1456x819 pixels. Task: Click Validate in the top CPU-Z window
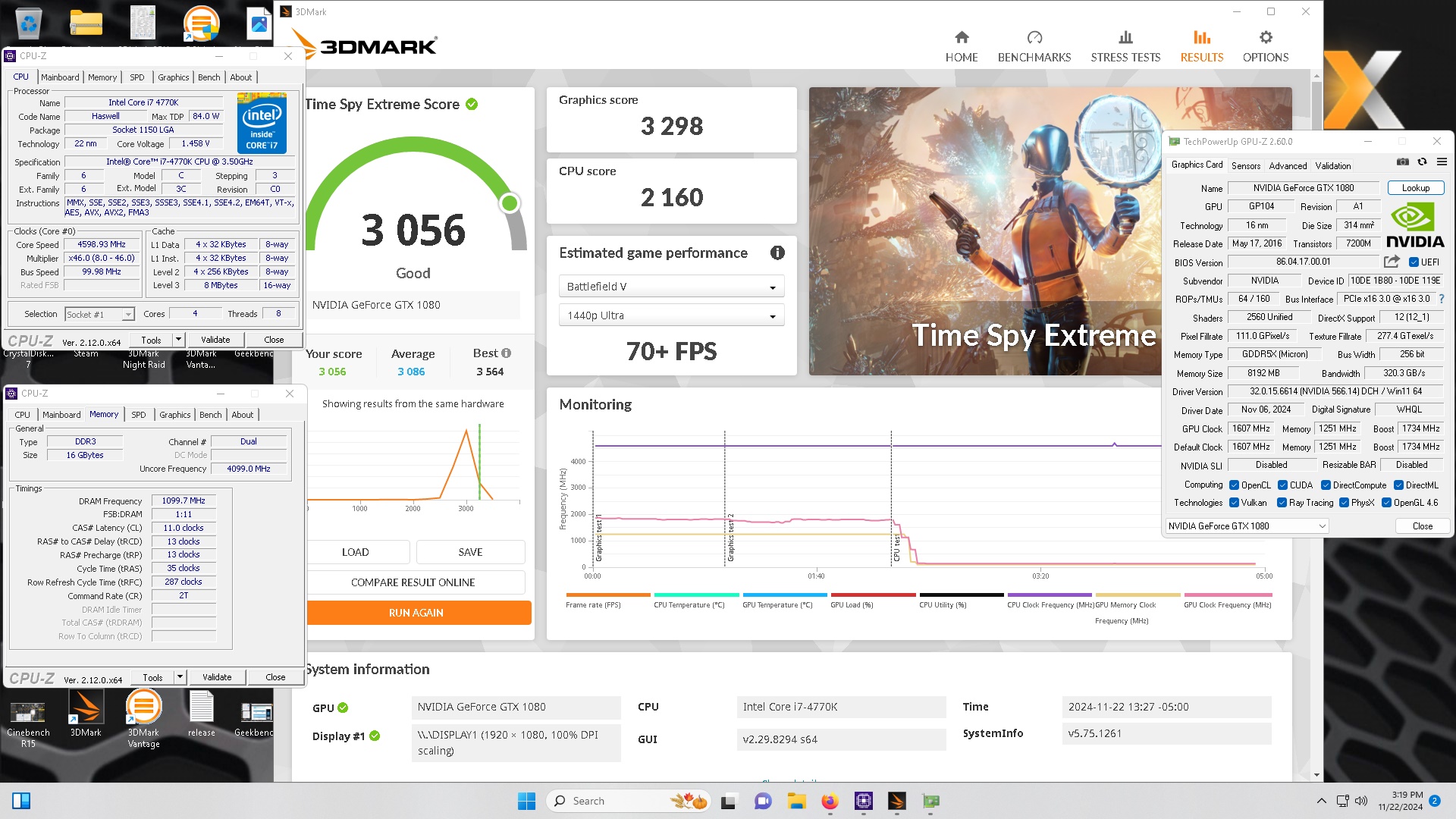tap(215, 340)
